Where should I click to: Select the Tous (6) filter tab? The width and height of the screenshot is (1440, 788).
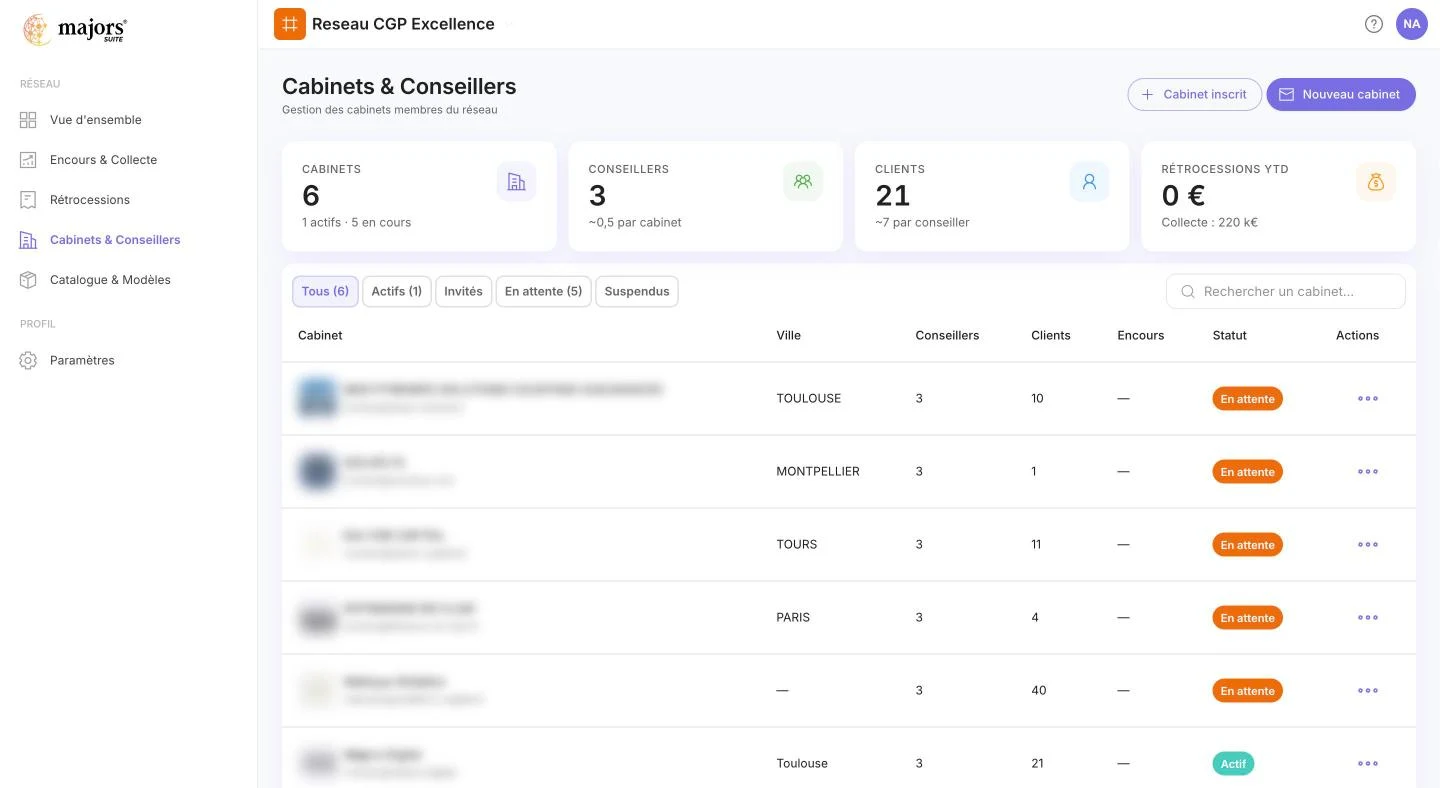pos(325,291)
